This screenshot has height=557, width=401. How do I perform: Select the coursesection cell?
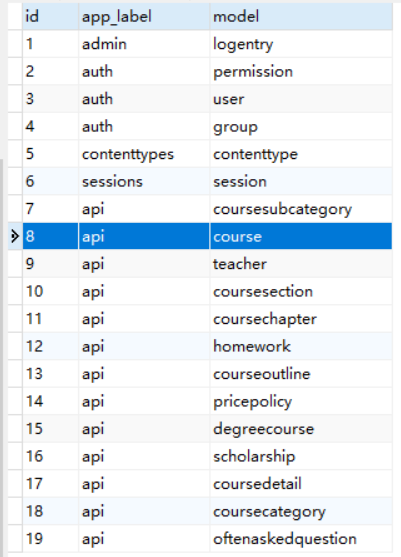coord(301,291)
